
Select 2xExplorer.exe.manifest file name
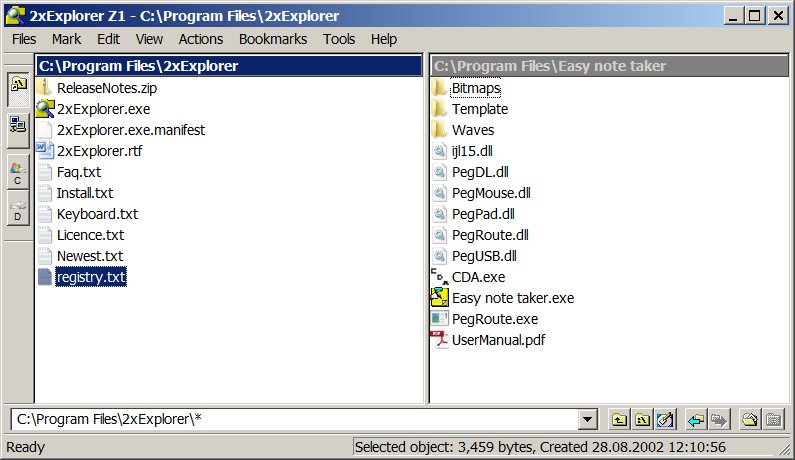[x=131, y=130]
